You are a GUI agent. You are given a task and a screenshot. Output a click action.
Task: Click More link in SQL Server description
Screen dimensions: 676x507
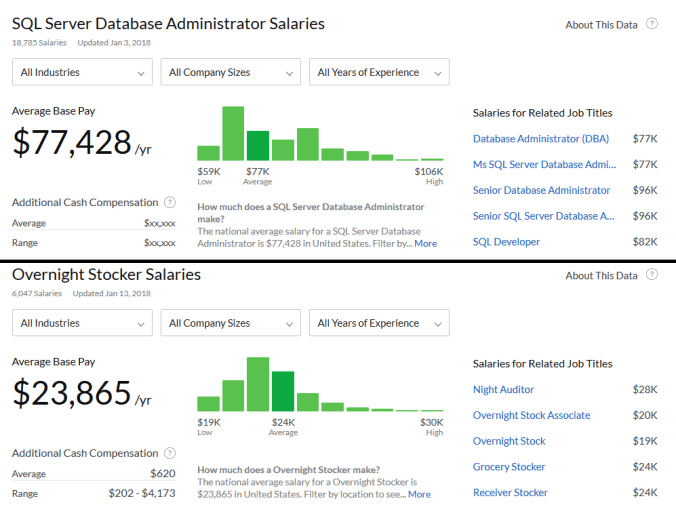(425, 243)
